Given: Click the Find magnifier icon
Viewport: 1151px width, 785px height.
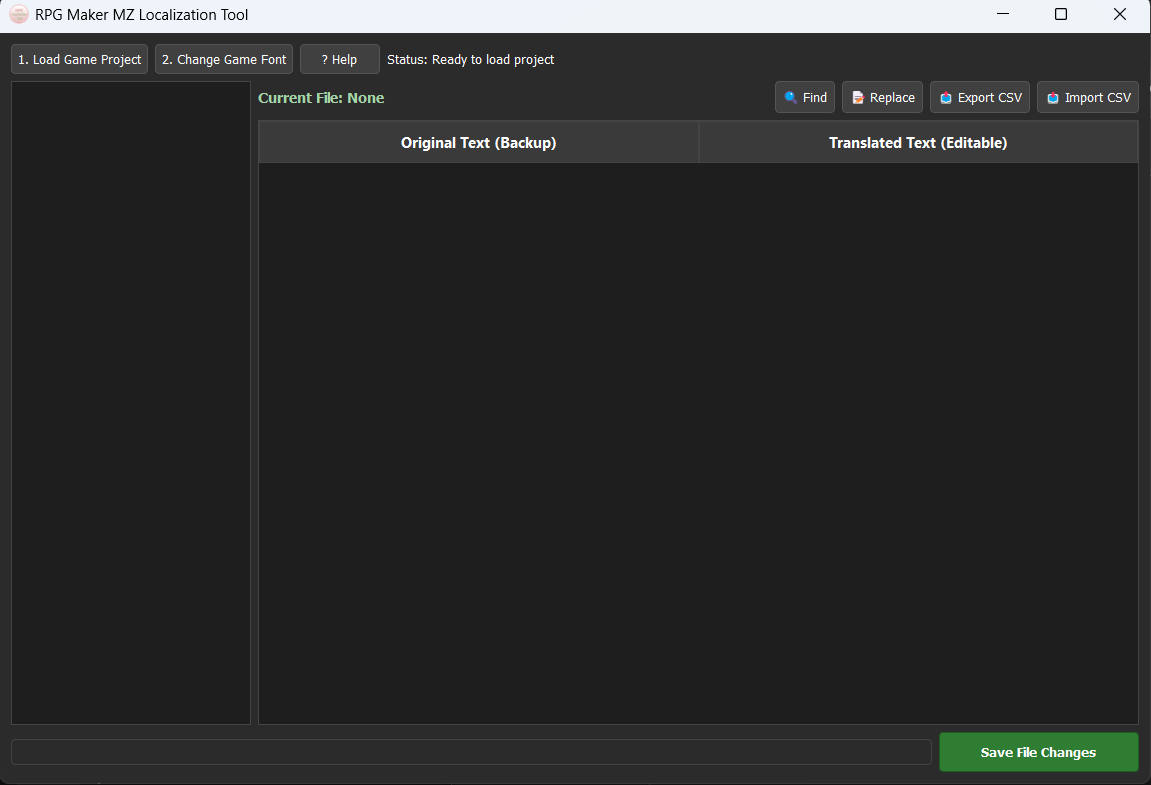Looking at the screenshot, I should [791, 98].
